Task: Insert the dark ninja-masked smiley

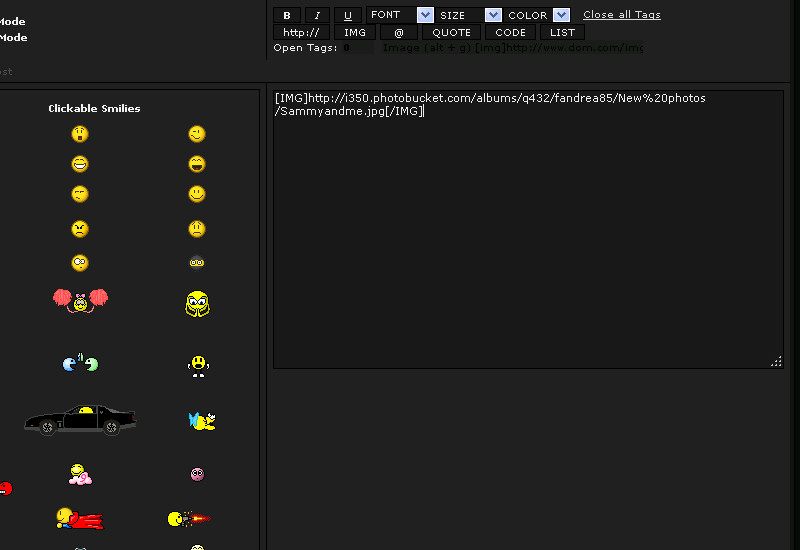Action: click(x=197, y=262)
